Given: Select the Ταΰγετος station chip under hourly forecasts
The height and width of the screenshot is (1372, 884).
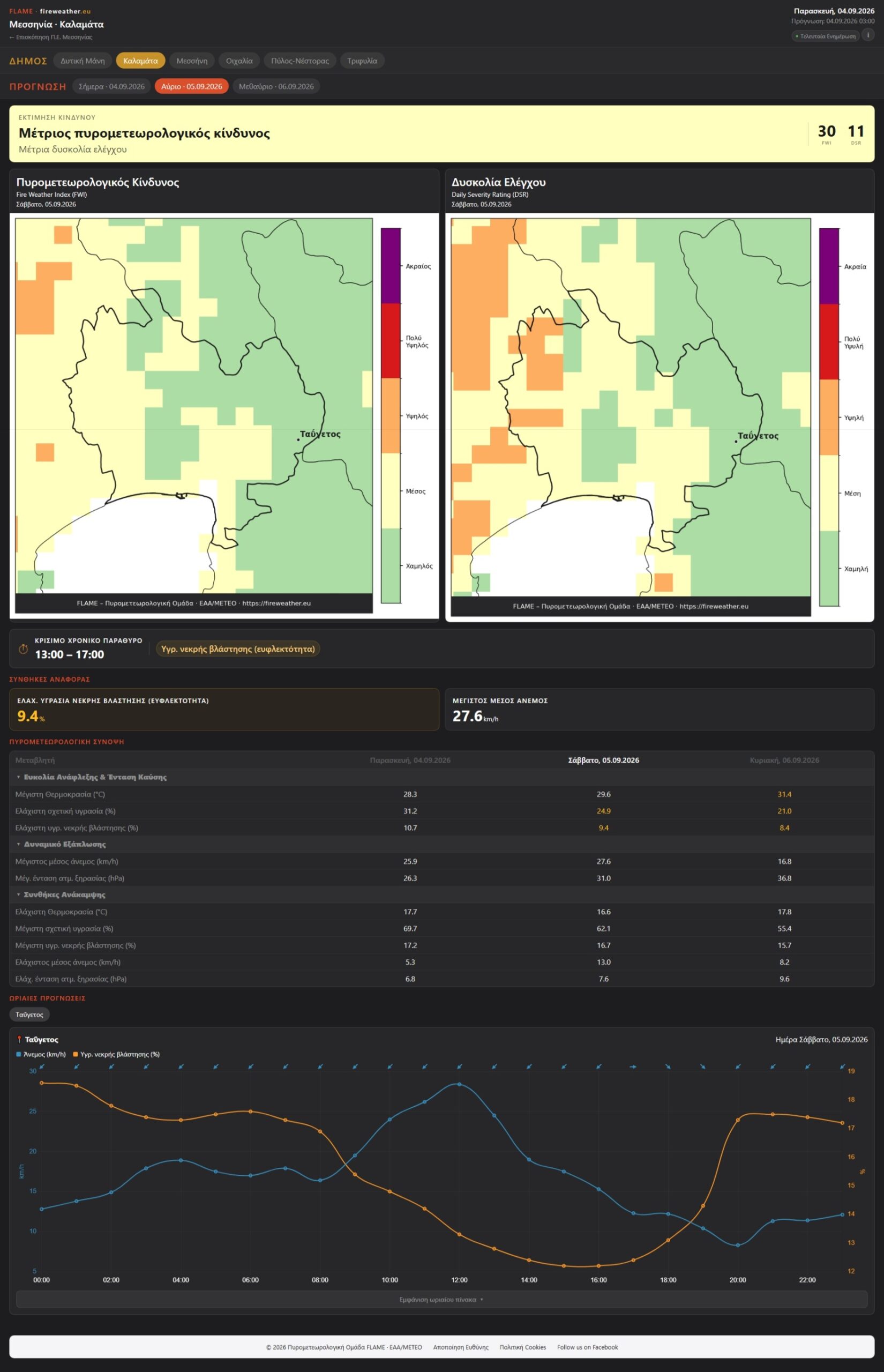Looking at the screenshot, I should (x=29, y=1015).
